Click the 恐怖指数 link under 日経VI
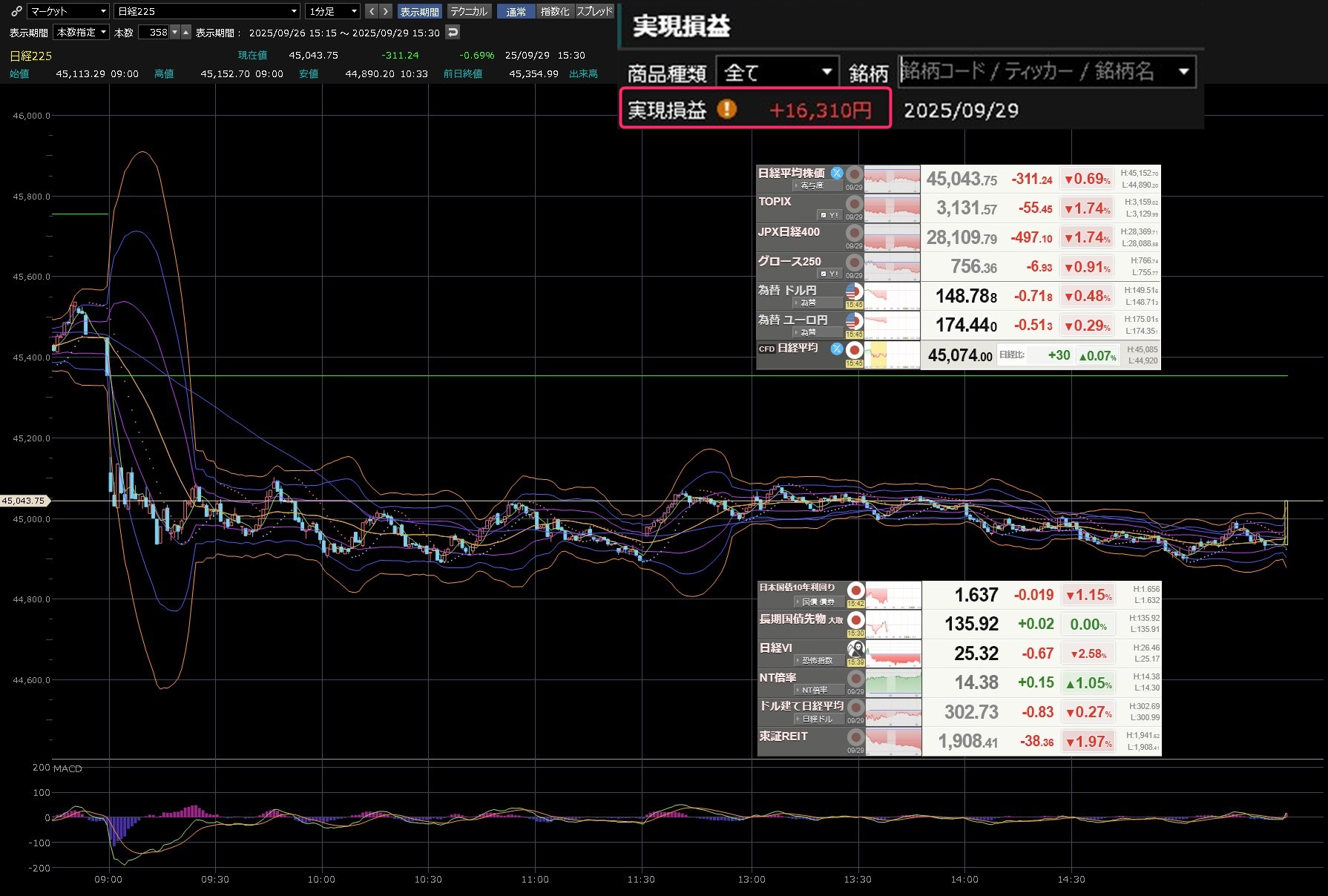Image resolution: width=1328 pixels, height=896 pixels. [817, 660]
